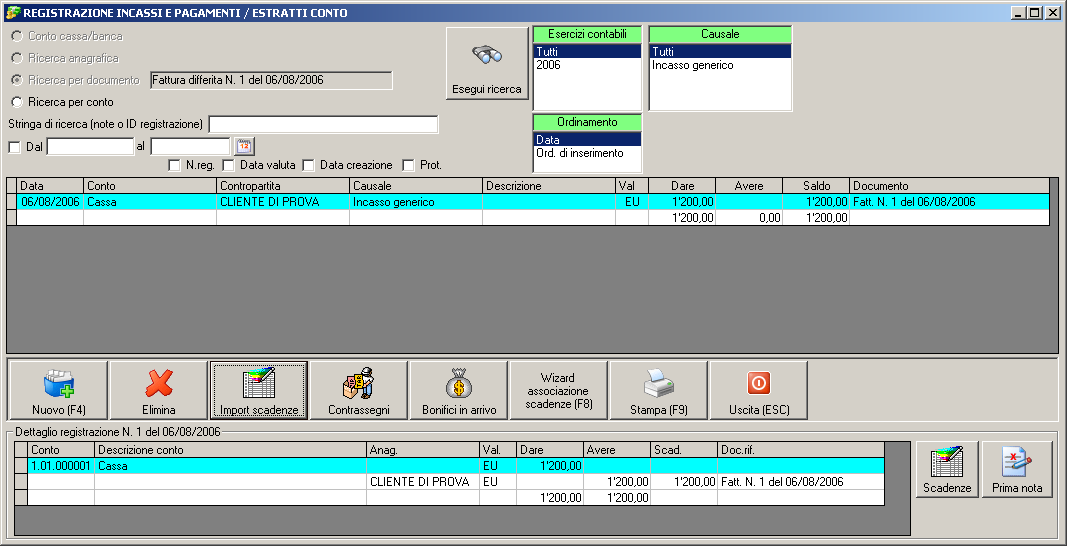Click the Stampa (F9) printer button
The width and height of the screenshot is (1067, 546).
click(659, 391)
